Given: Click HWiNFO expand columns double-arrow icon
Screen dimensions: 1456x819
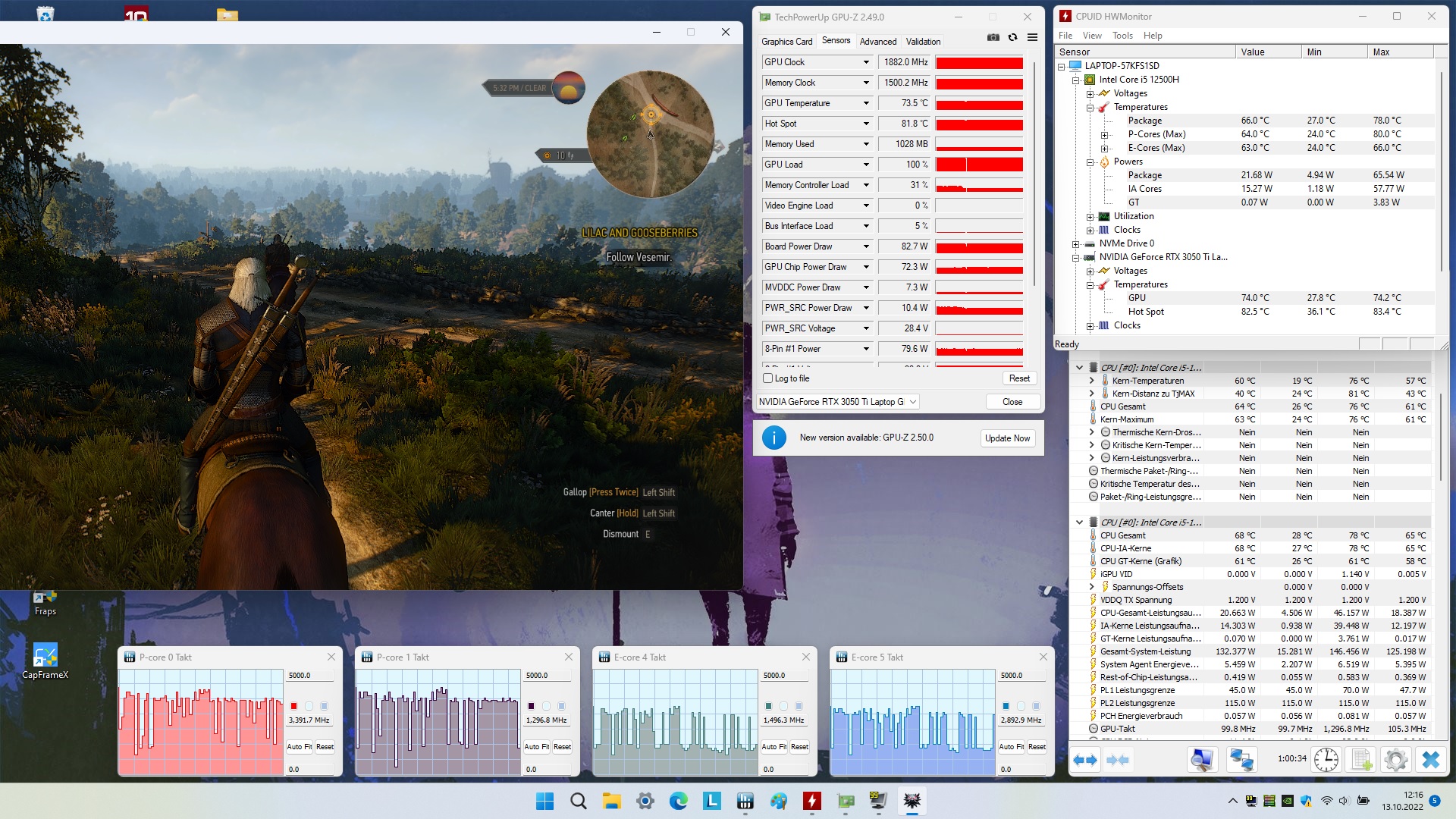Looking at the screenshot, I should [1085, 760].
